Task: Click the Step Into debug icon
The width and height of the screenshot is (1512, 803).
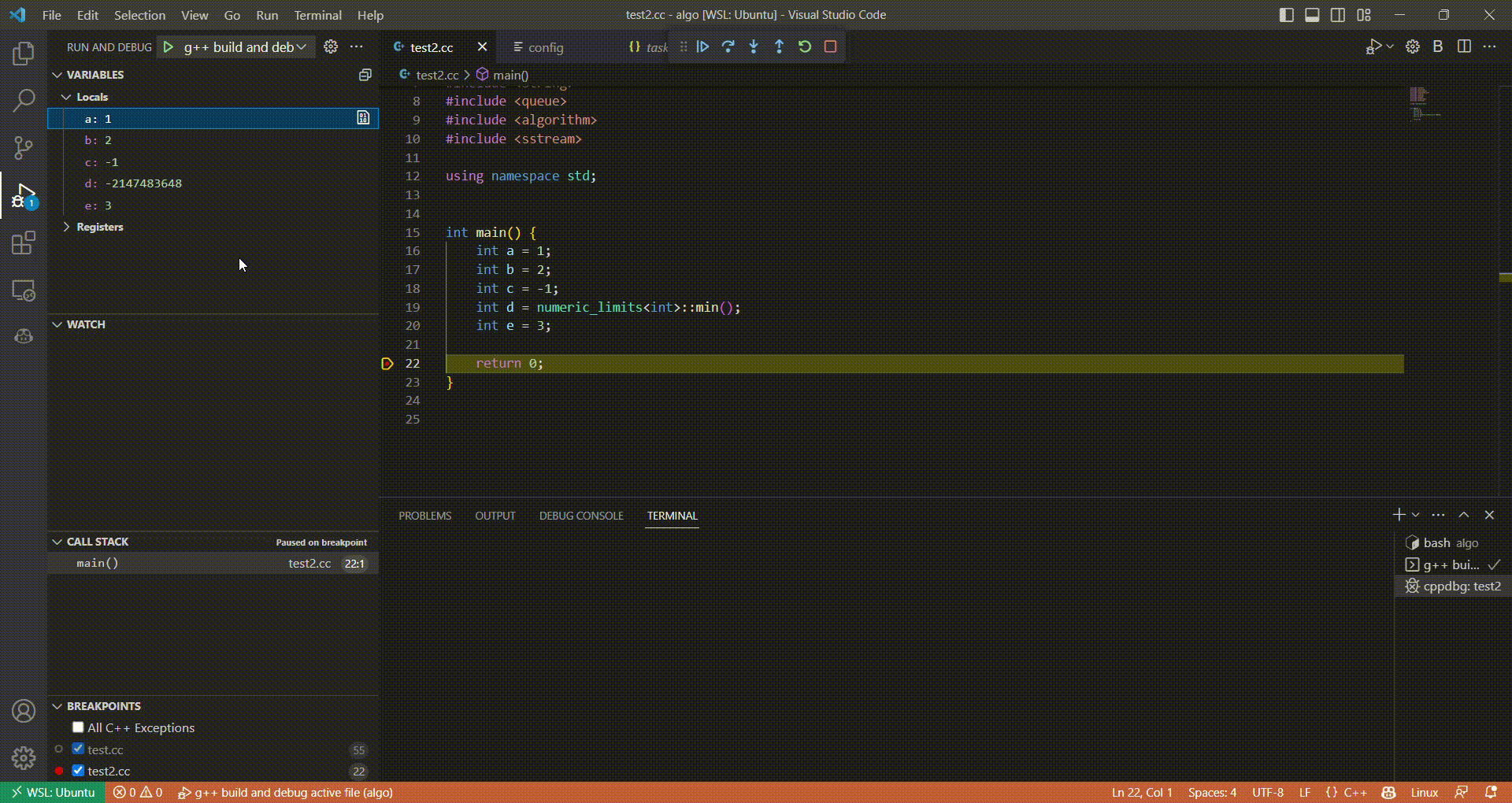Action: pyautogui.click(x=754, y=47)
